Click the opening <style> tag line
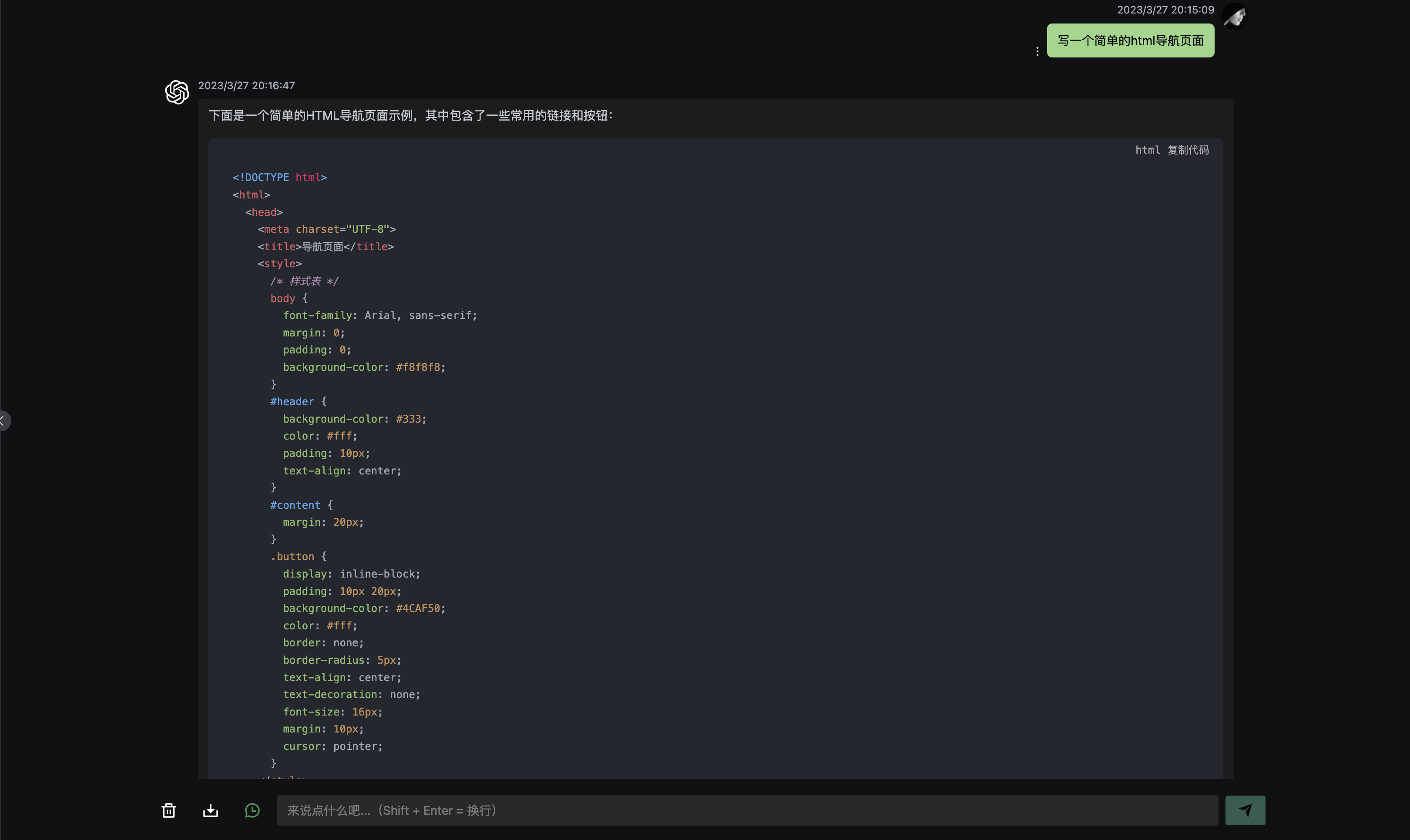 [279, 264]
